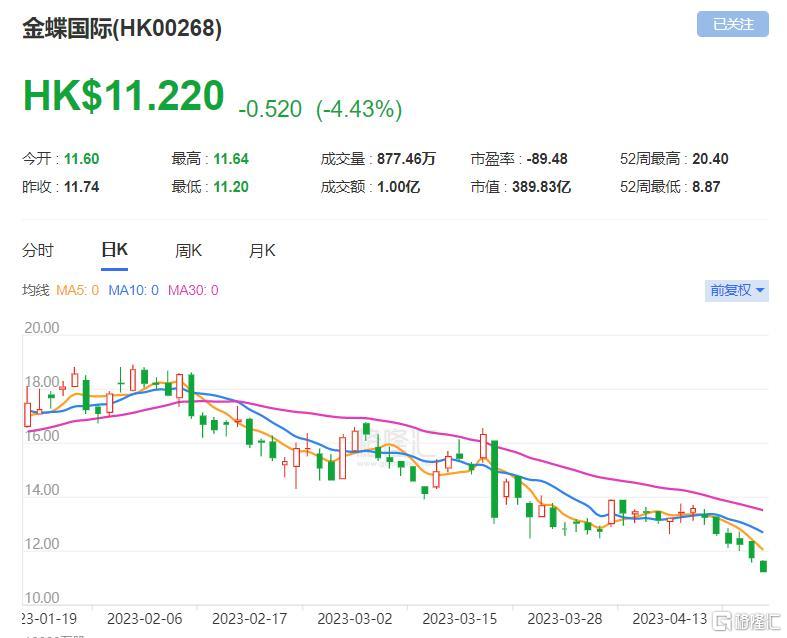The height and width of the screenshot is (638, 787).
Task: Select the 日K chart tab
Action: [x=114, y=249]
